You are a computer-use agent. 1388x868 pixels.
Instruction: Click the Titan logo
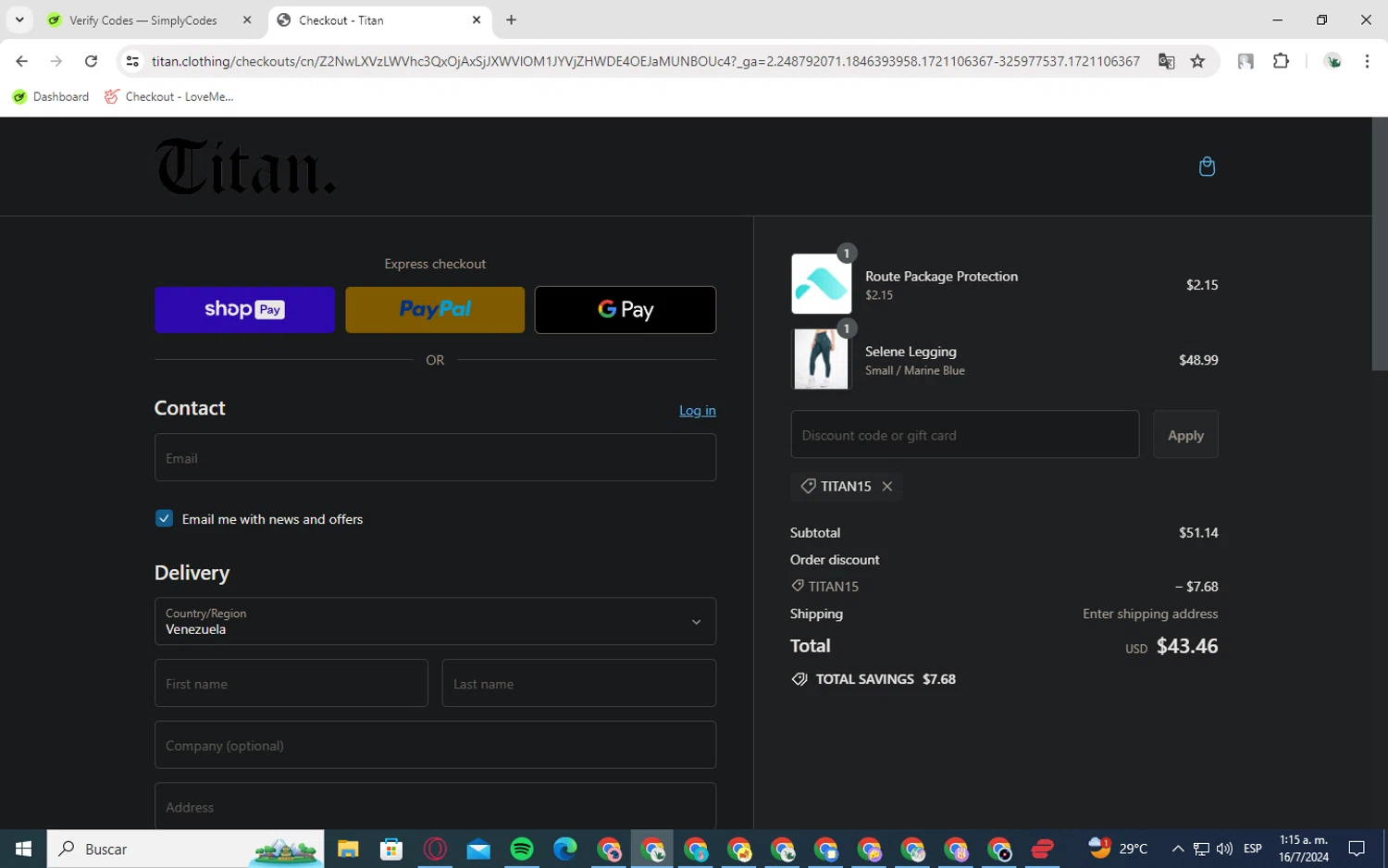pyautogui.click(x=245, y=167)
